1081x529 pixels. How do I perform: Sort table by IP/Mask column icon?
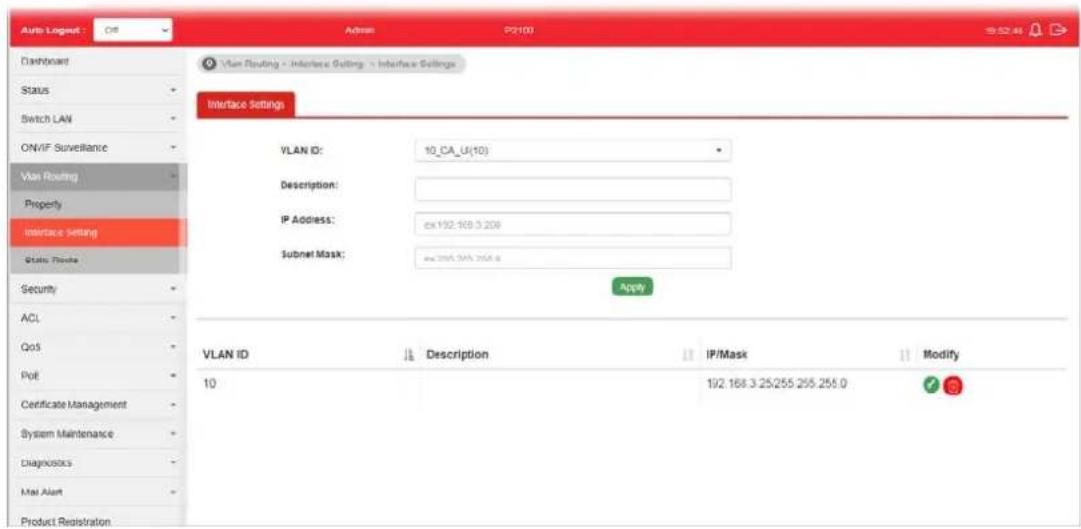(x=905, y=355)
